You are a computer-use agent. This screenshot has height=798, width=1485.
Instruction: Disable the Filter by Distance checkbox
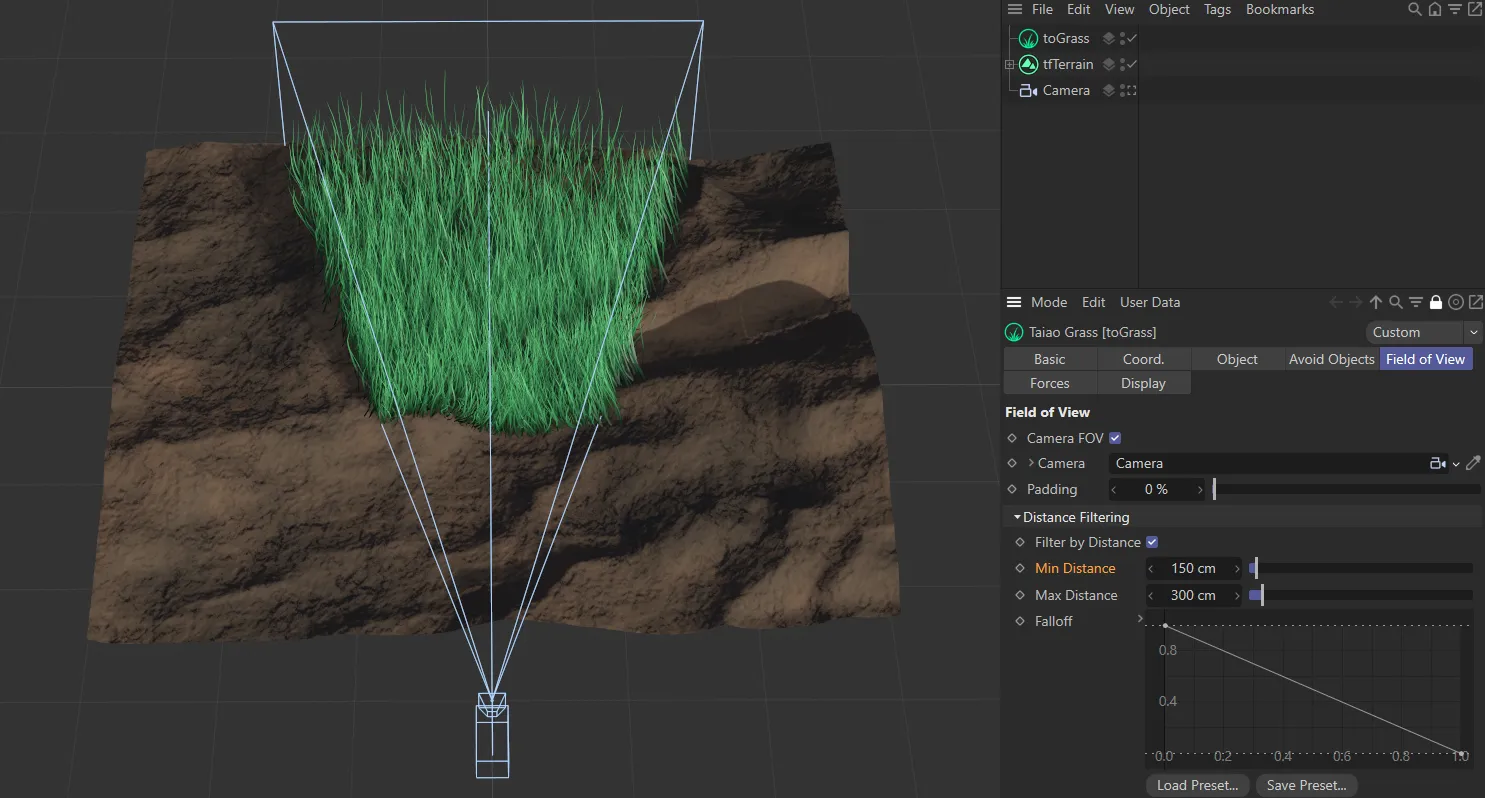click(1152, 542)
